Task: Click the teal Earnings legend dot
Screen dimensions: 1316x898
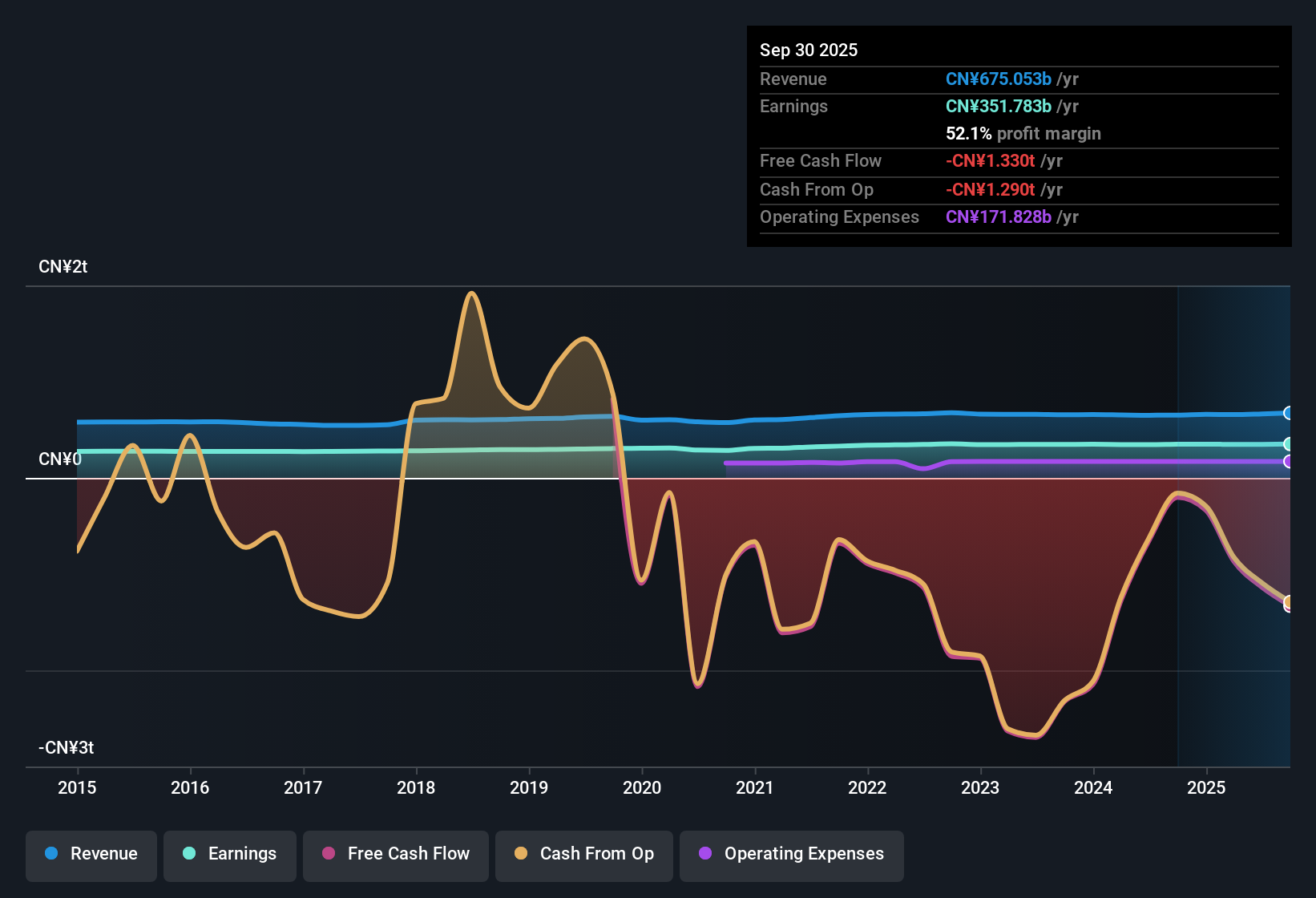Action: (188, 854)
